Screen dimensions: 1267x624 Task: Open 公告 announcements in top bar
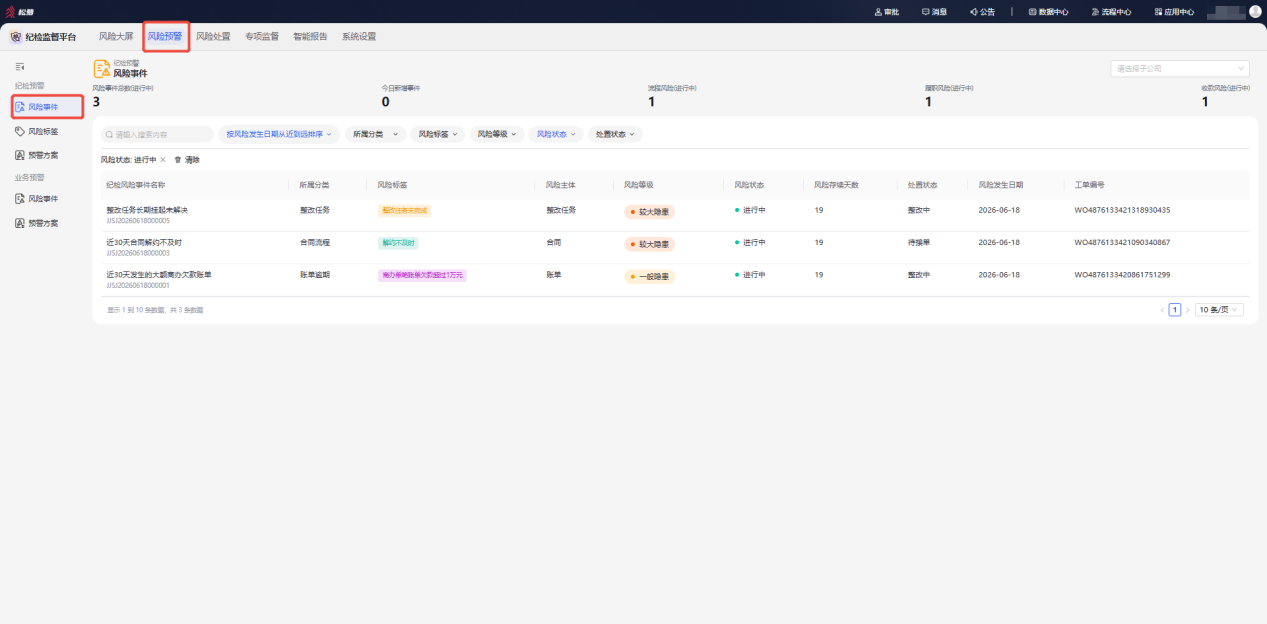pos(982,12)
